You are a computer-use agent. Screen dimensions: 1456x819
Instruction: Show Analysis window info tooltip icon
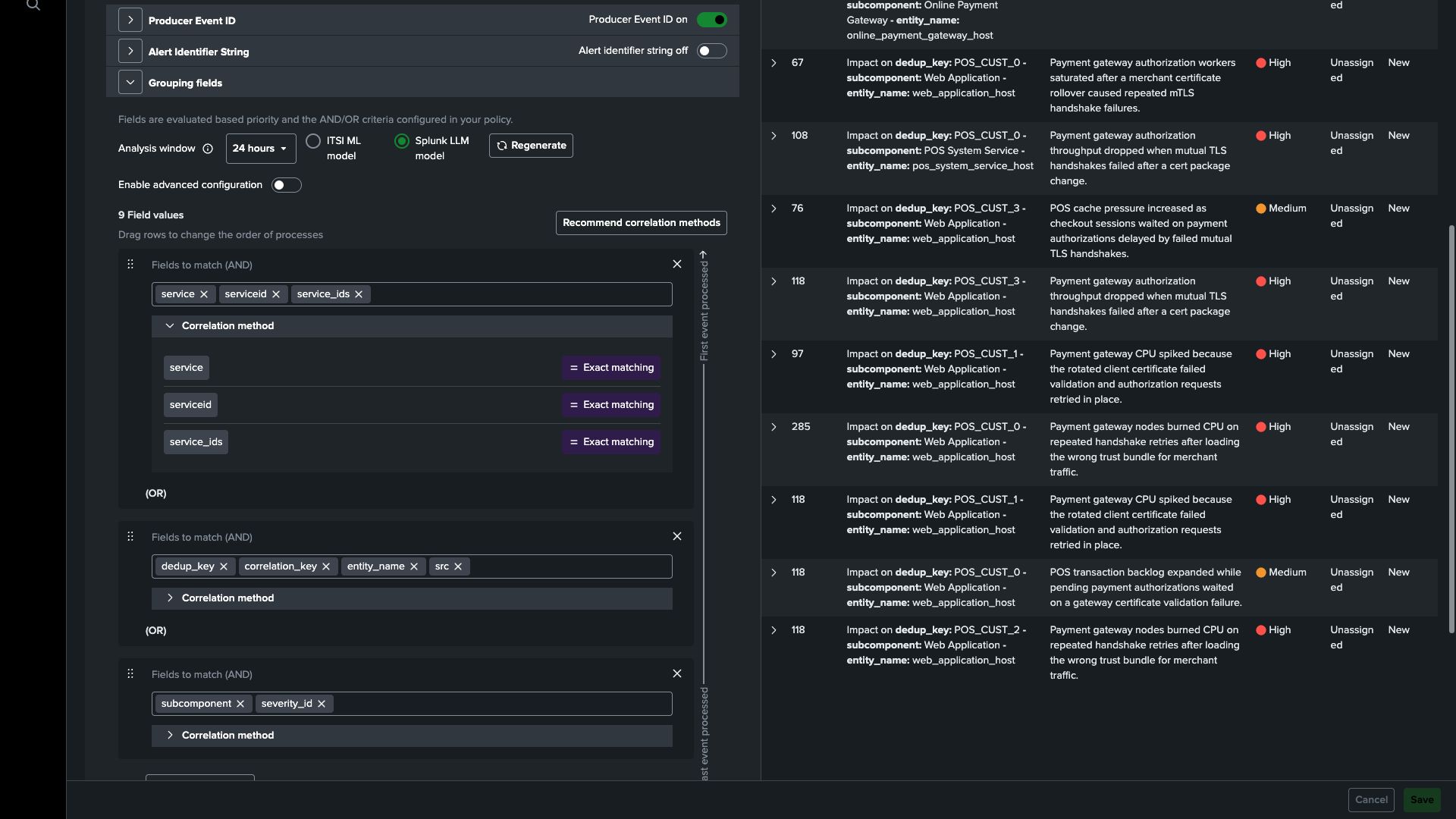[208, 149]
